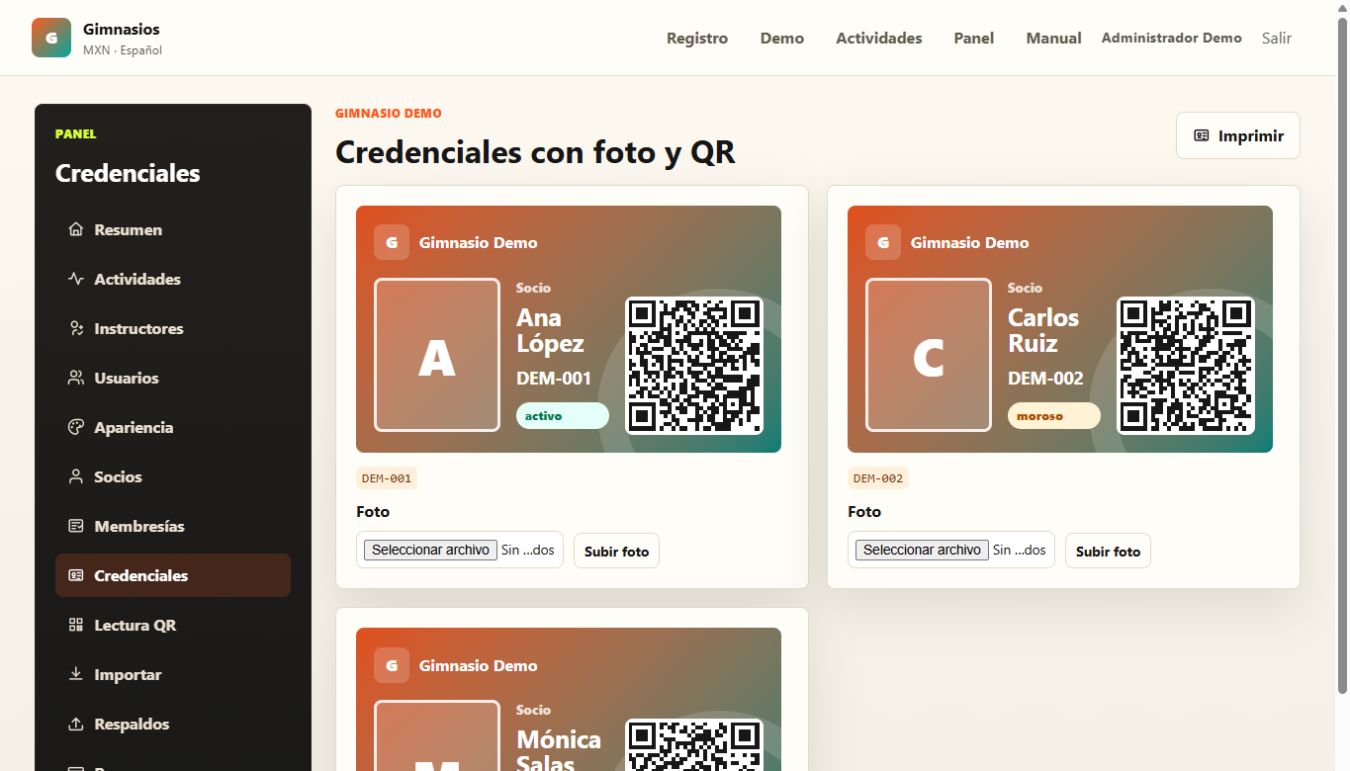Open the Panel top navigation item
This screenshot has height=771, width=1350.
tap(974, 38)
